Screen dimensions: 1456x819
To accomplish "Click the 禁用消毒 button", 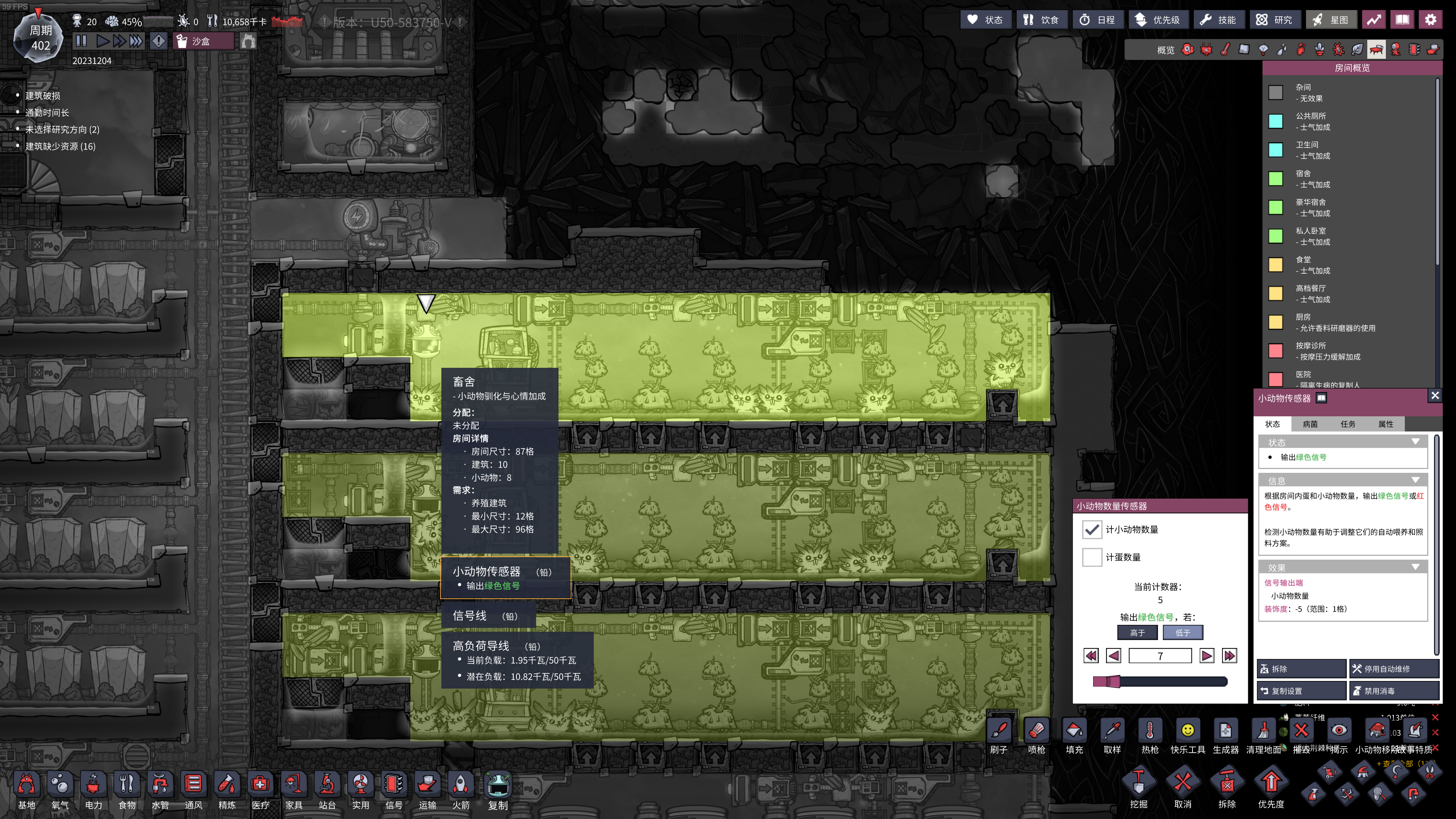I will 1395,691.
